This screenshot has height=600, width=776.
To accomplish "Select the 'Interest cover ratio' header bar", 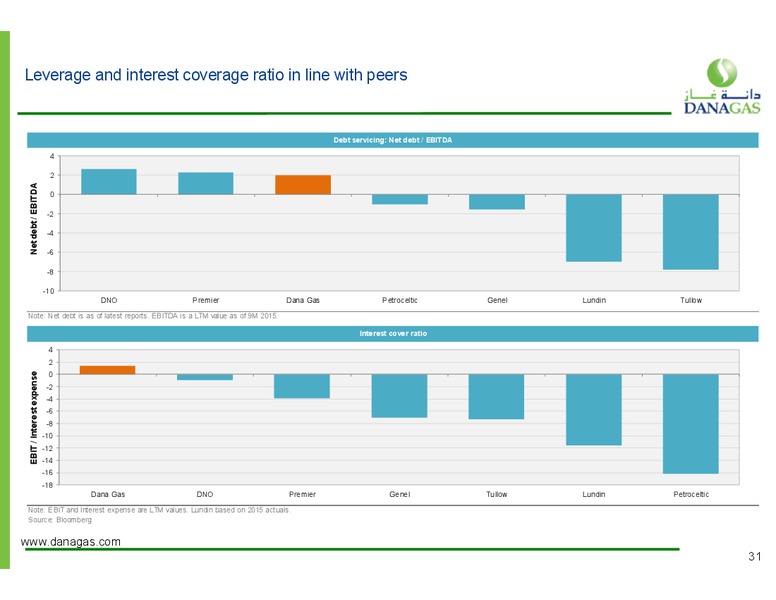I will 392,334.
